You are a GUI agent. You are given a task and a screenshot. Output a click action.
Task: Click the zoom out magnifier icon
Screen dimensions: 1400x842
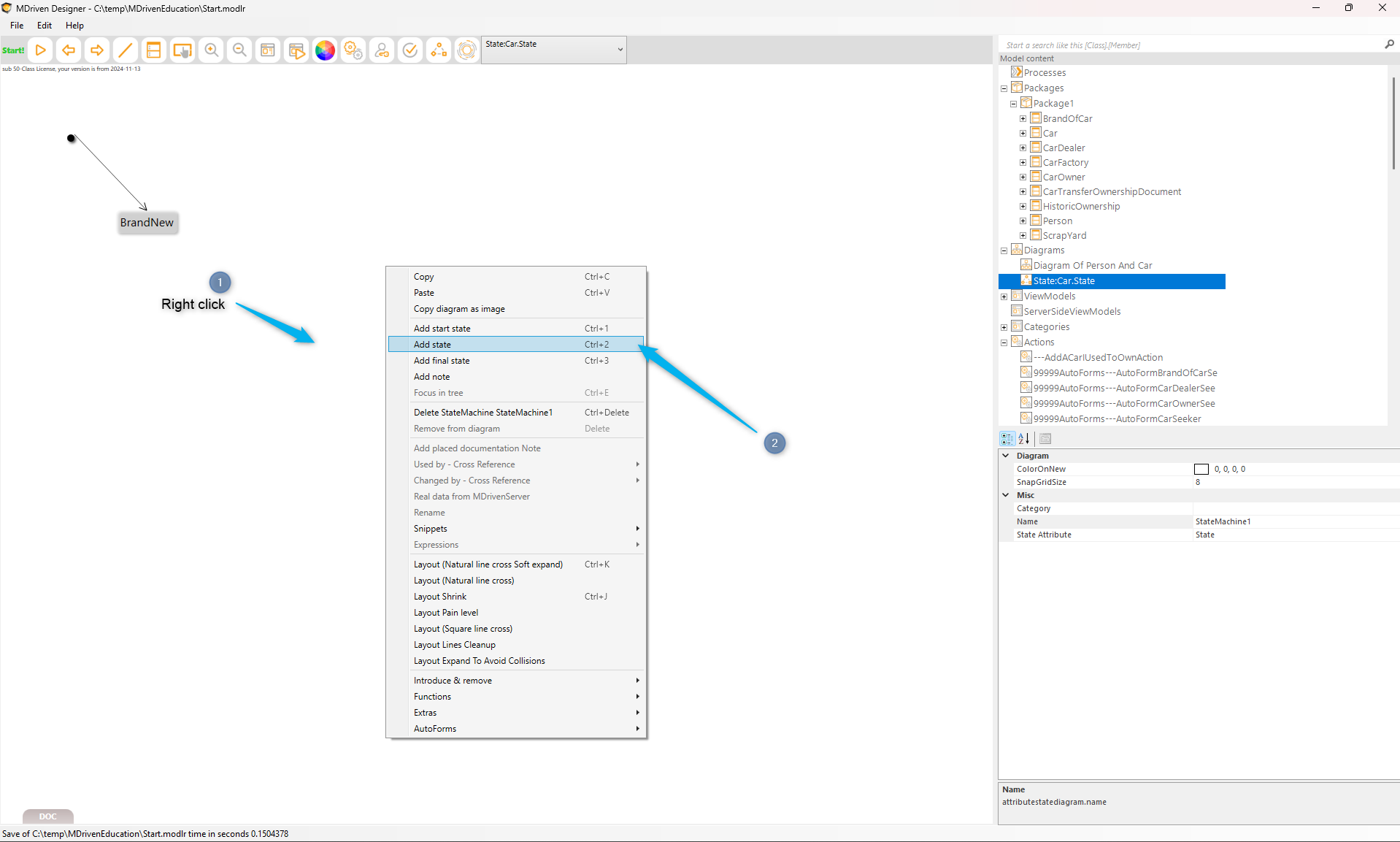pyautogui.click(x=239, y=50)
